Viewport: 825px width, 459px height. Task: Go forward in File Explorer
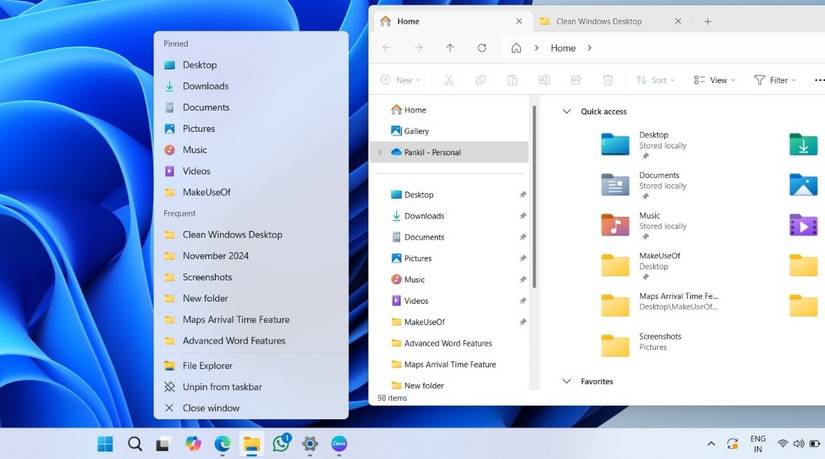[x=418, y=48]
